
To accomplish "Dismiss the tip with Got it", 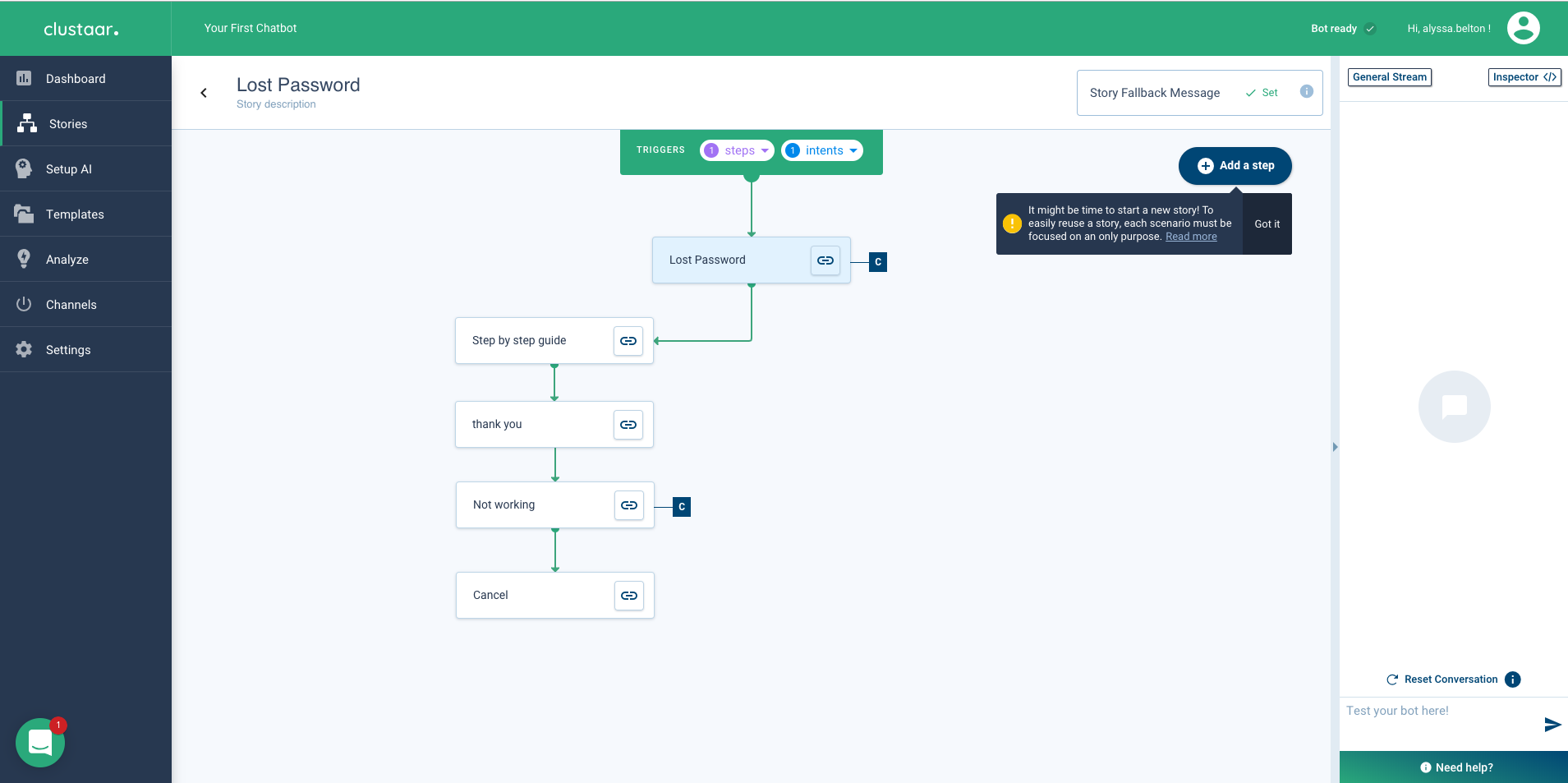I will [x=1267, y=224].
